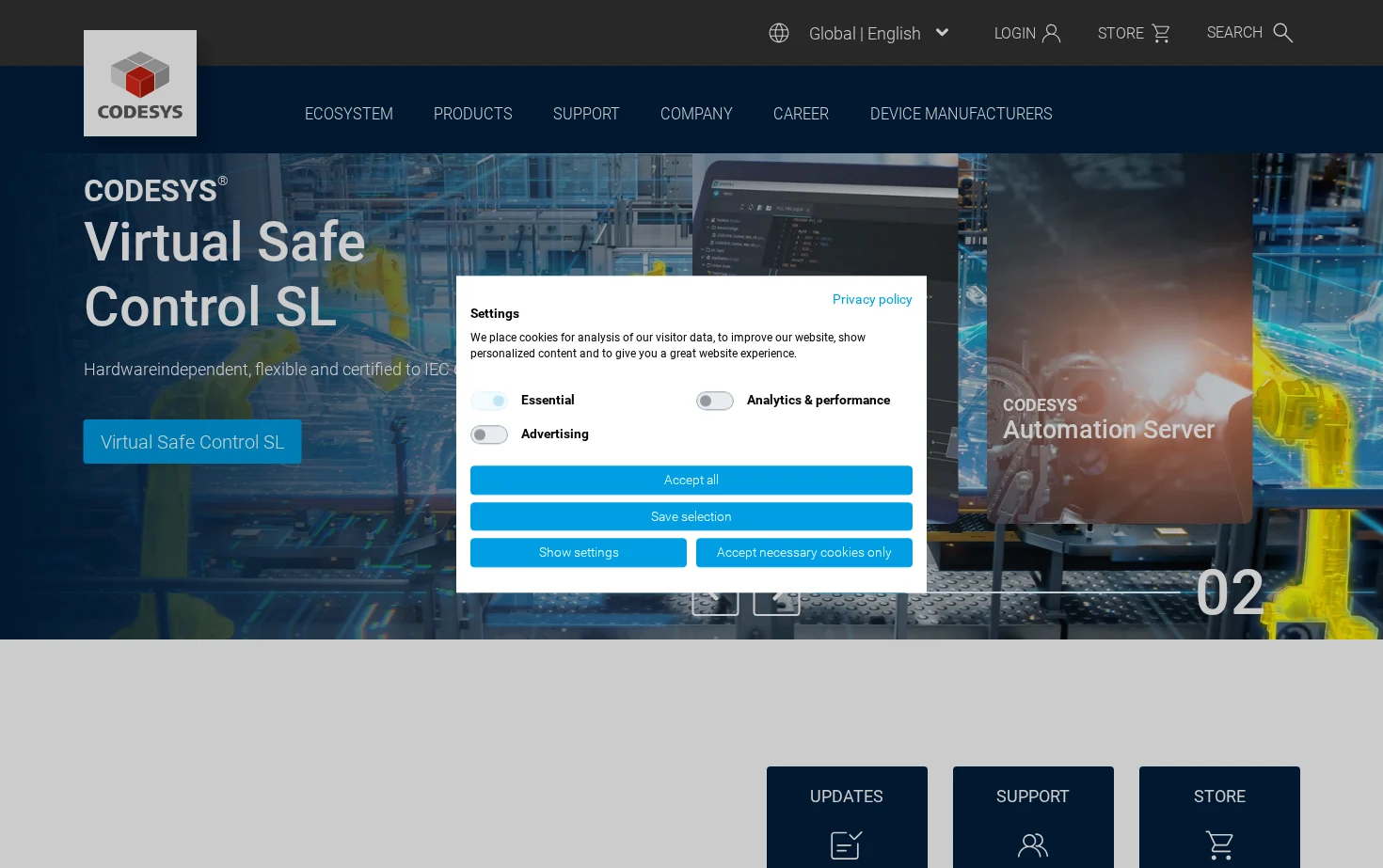Open the Ecosystem menu

coord(349,114)
